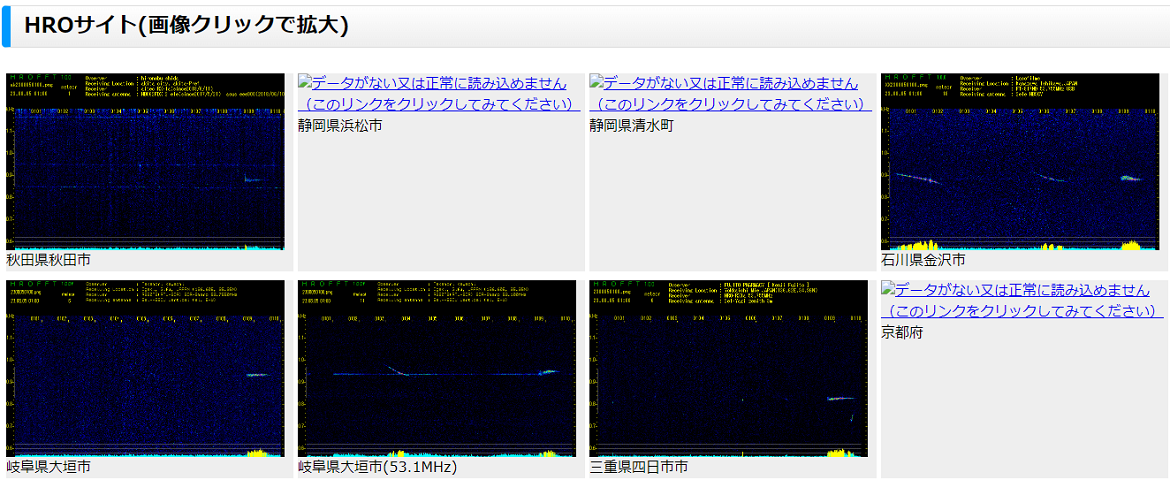Click the 三重県四日市市 caption text

tap(639, 467)
